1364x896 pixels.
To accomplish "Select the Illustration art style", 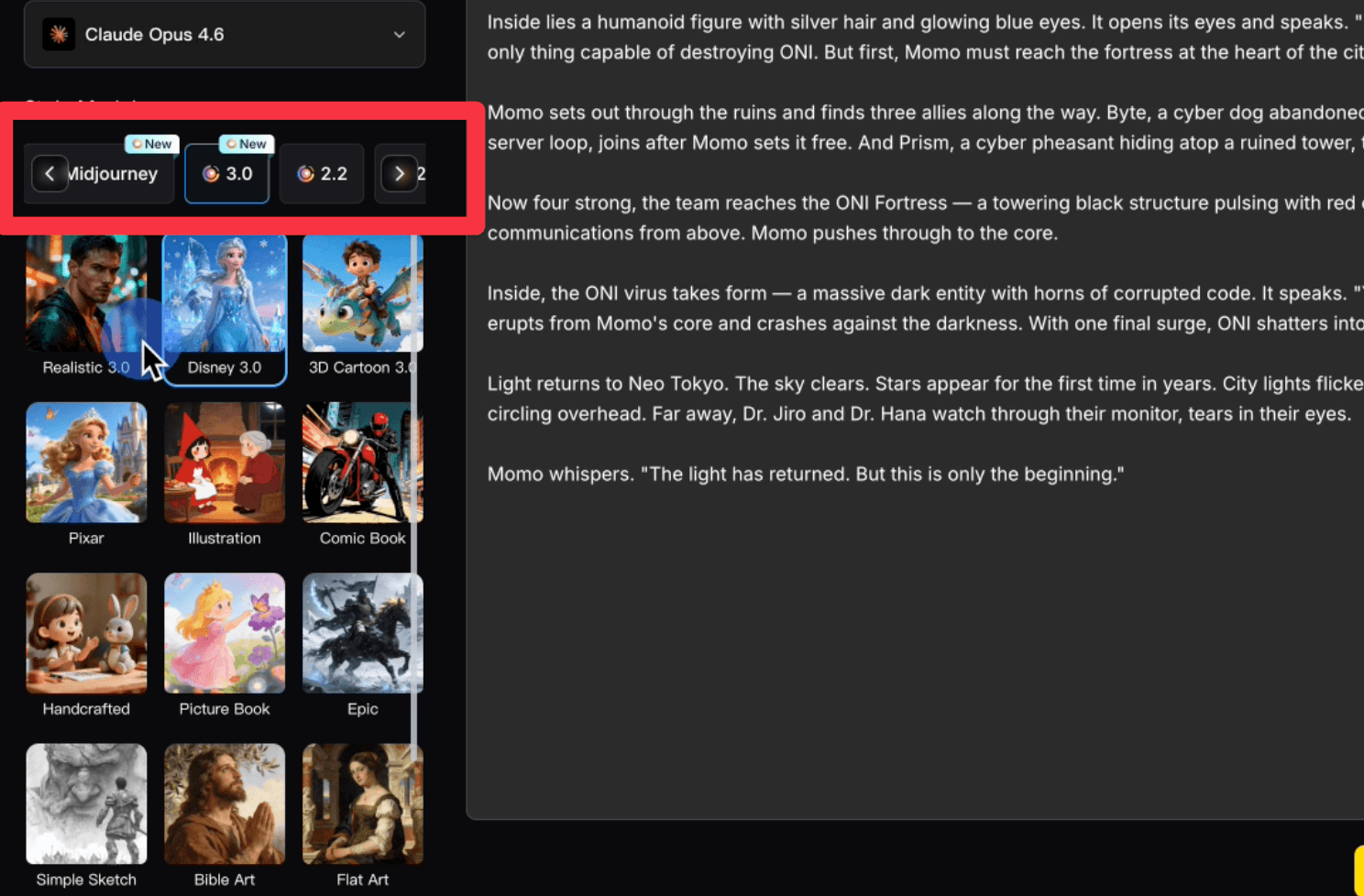I will (x=225, y=463).
